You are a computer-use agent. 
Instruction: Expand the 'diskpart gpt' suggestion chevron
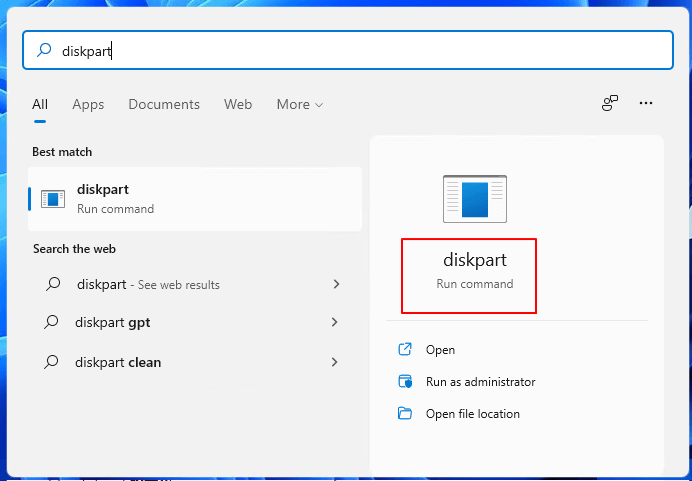[x=336, y=322]
